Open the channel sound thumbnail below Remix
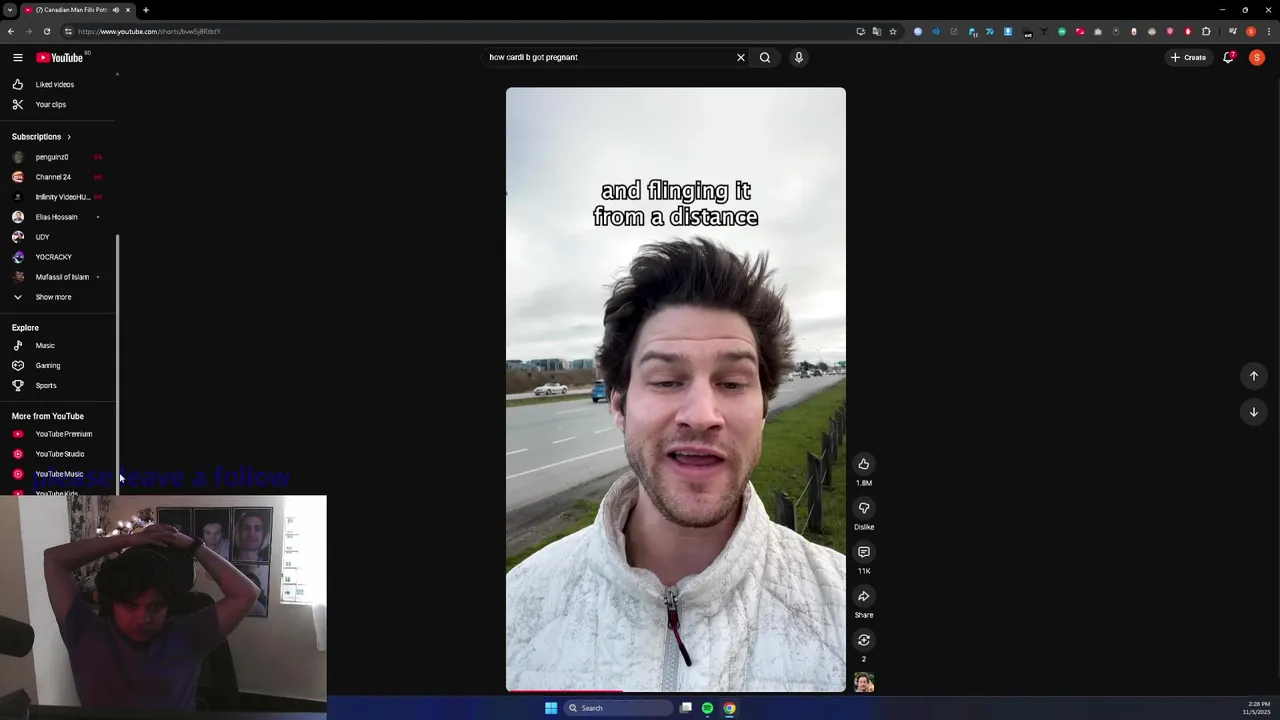 click(x=864, y=683)
